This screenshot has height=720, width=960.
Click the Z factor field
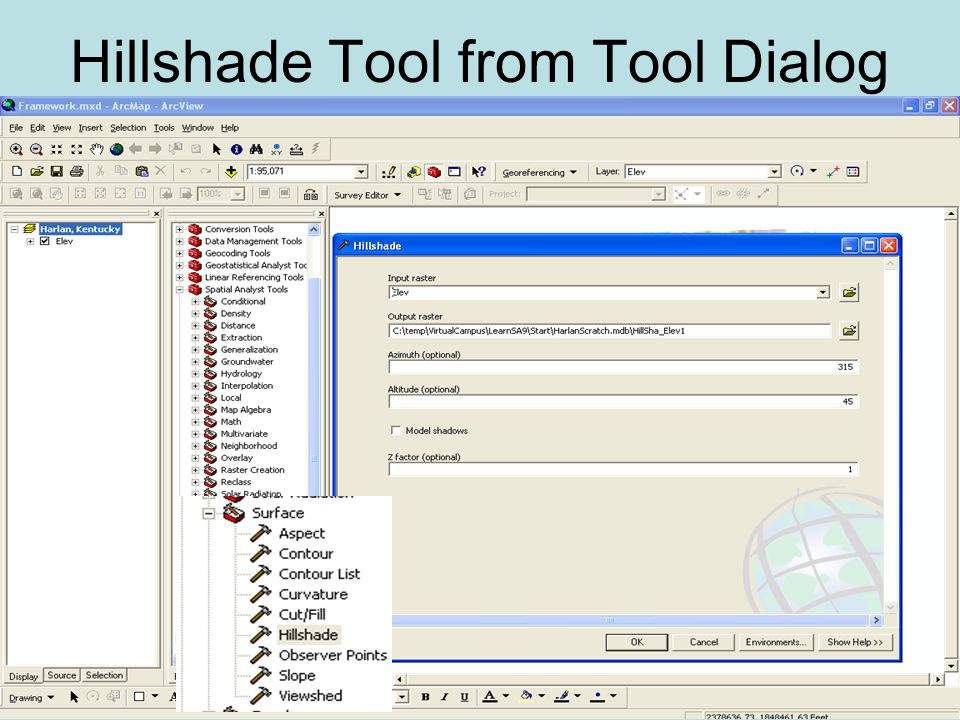(x=623, y=470)
